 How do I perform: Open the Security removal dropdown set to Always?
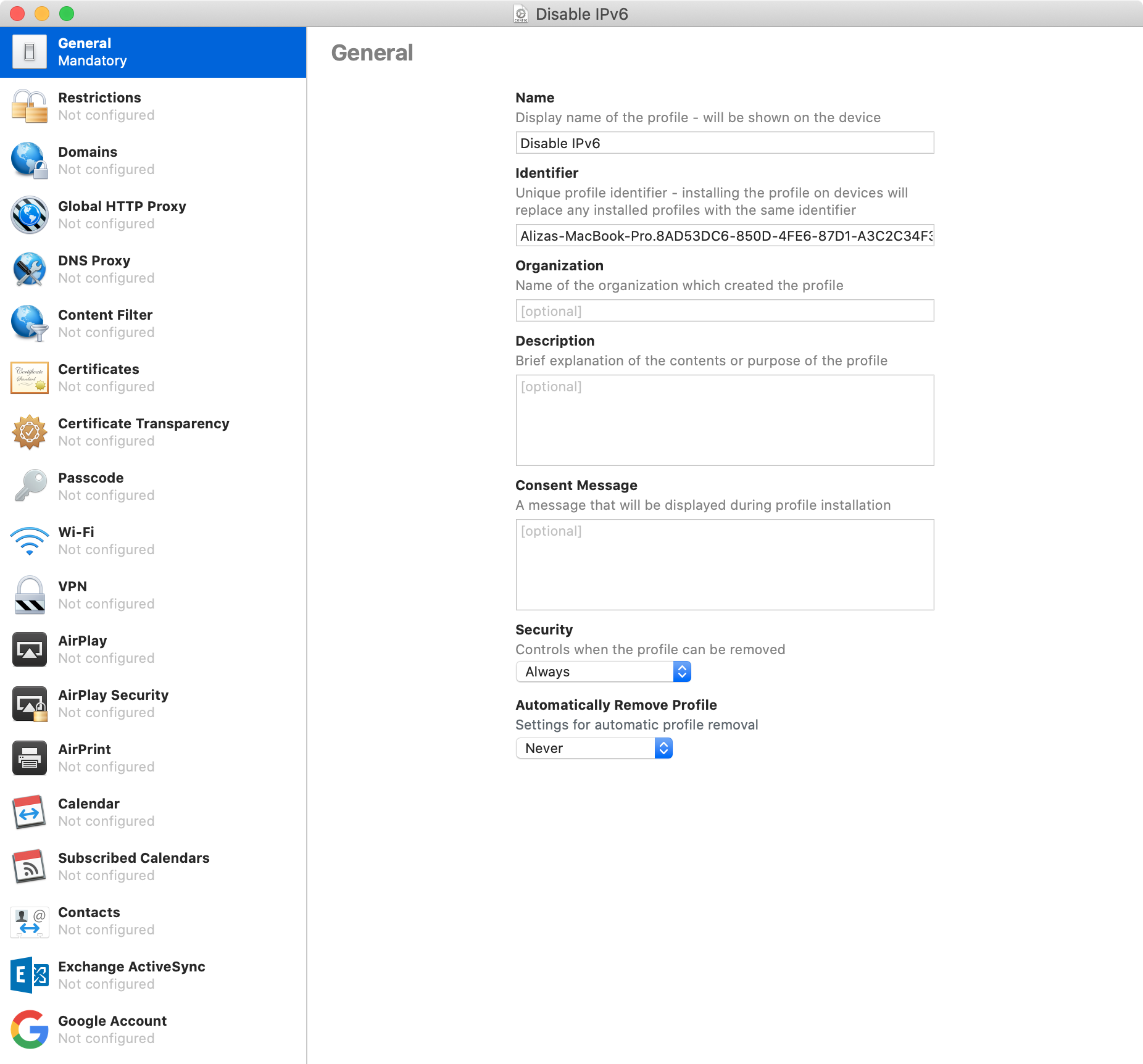(x=603, y=671)
